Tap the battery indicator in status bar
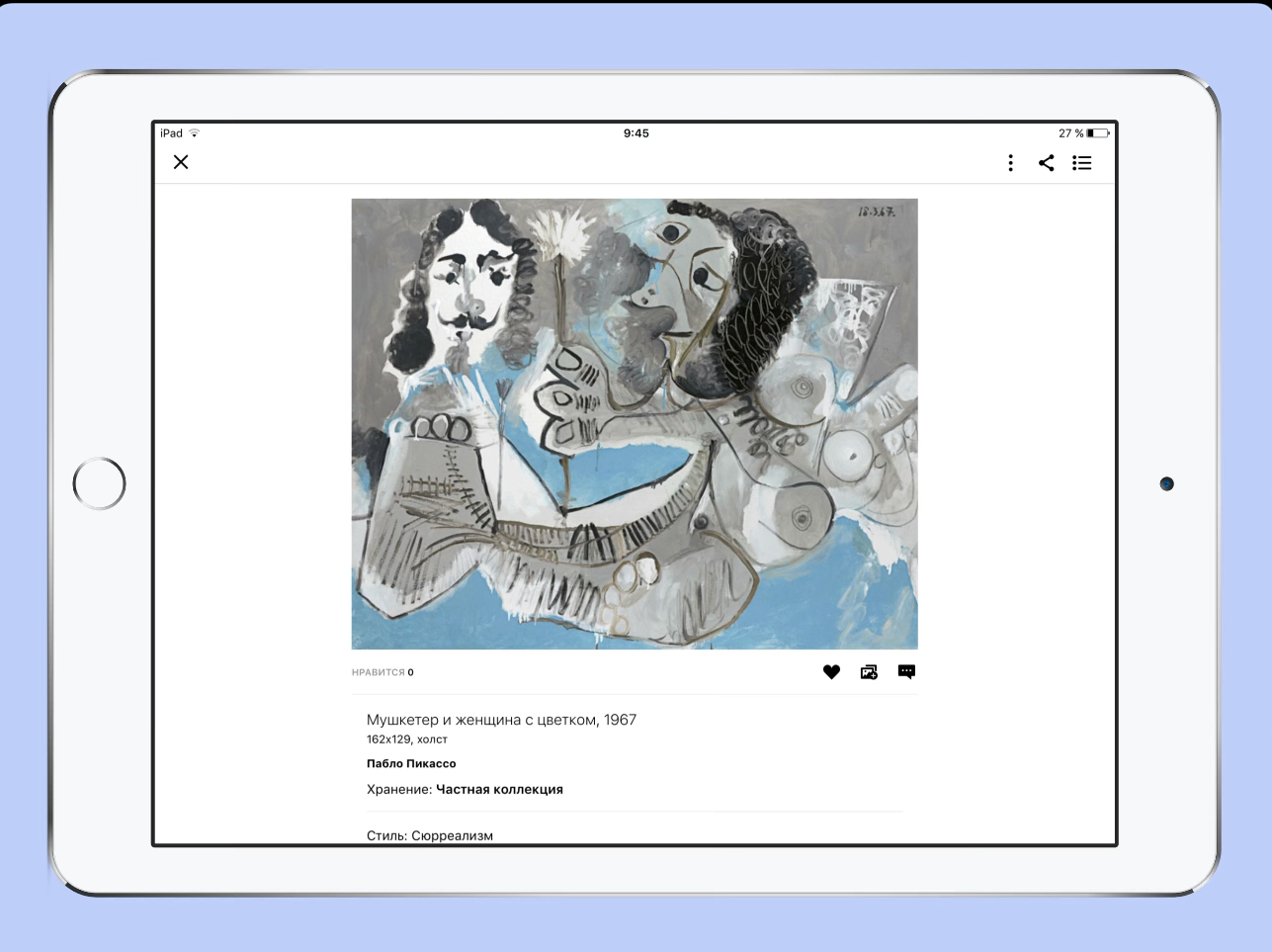This screenshot has height=952, width=1272. coord(1098,133)
